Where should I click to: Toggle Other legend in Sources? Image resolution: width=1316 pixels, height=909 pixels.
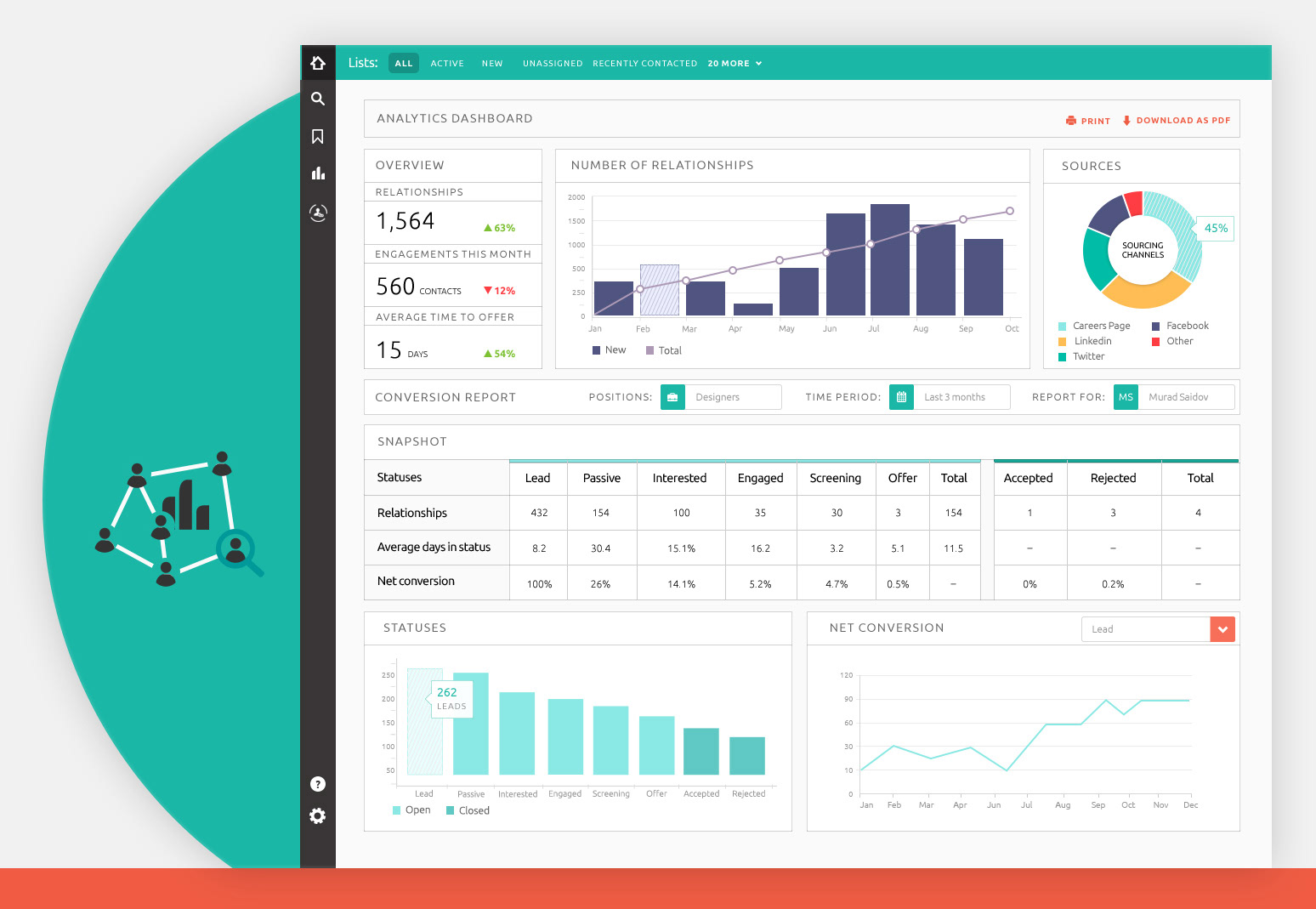click(x=1172, y=341)
